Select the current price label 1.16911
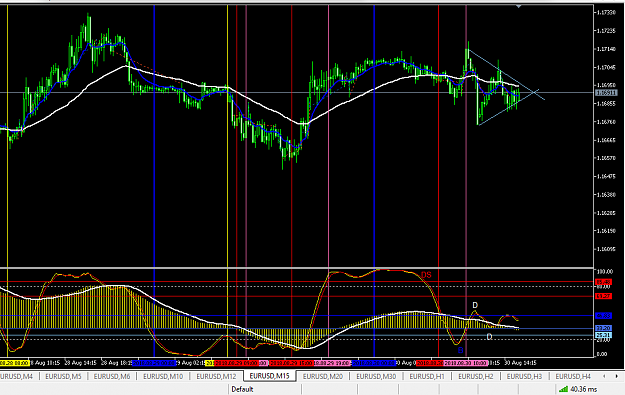This screenshot has width=625, height=395. (606, 93)
